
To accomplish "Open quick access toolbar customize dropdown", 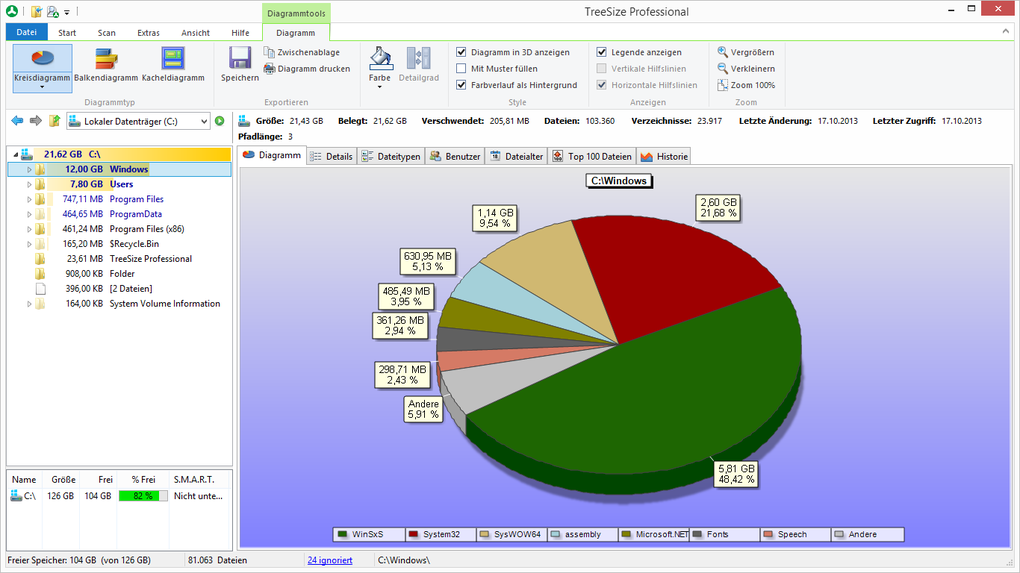I will [67, 12].
